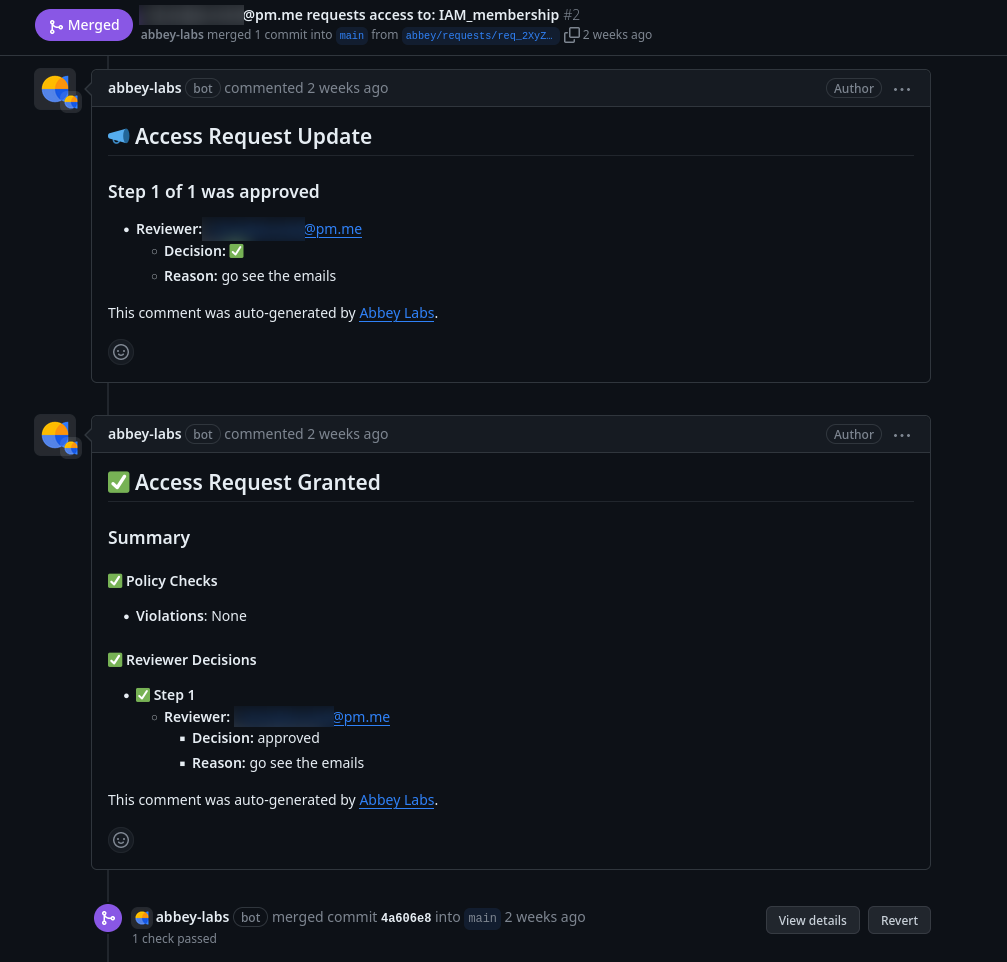
Task: Click the Revert button
Action: 899,920
